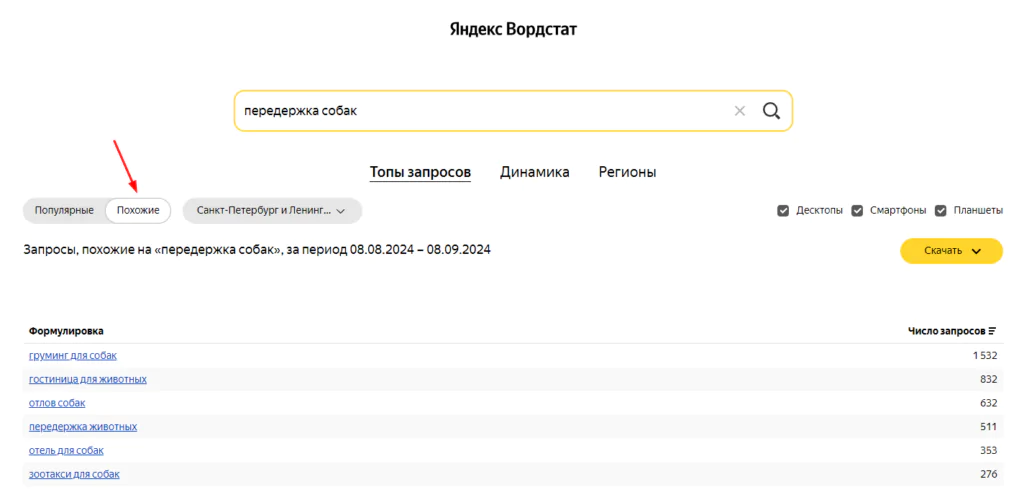Select the request count 511
Image resolution: width=1024 pixels, height=492 pixels.
[x=989, y=427]
